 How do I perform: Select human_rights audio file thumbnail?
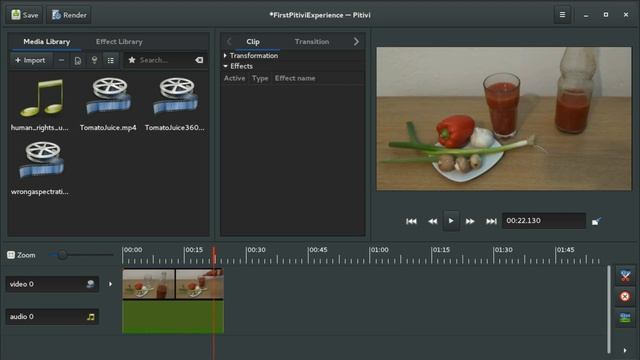coord(41,98)
